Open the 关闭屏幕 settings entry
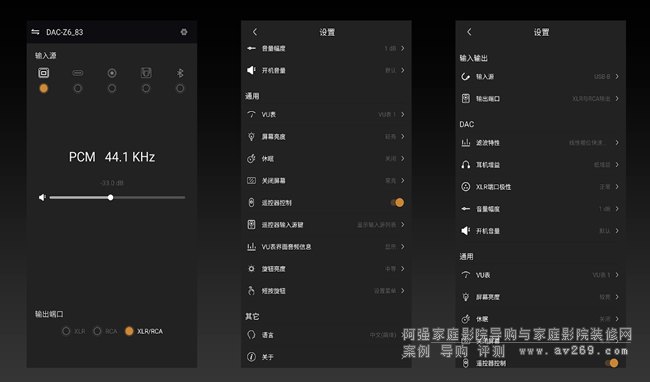Viewport: 650px width, 382px height. point(326,180)
